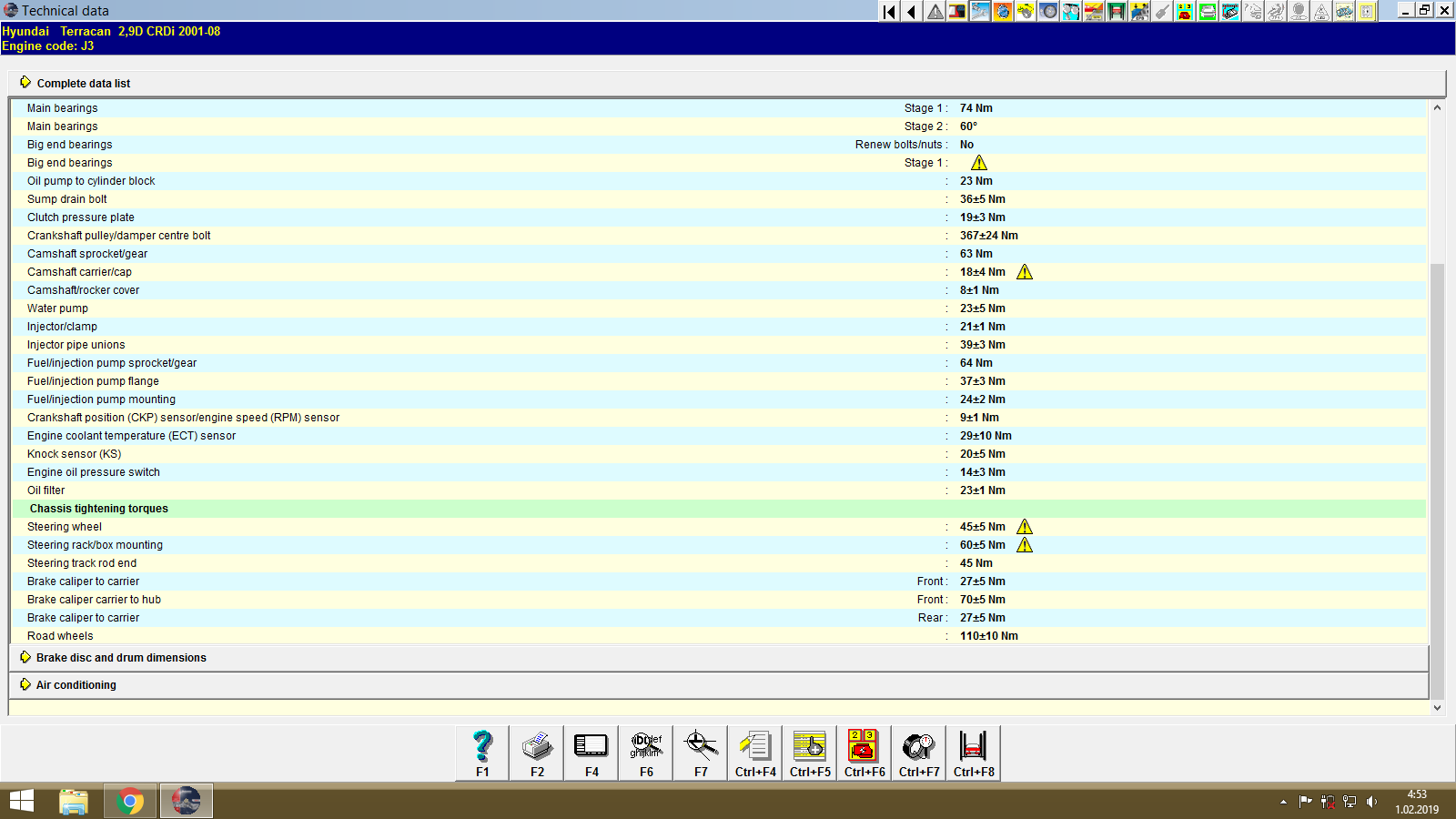Click the warning symbol beside Camshaft carrier/cap torque
Screen dimensions: 1456x819
pyautogui.click(x=1025, y=271)
